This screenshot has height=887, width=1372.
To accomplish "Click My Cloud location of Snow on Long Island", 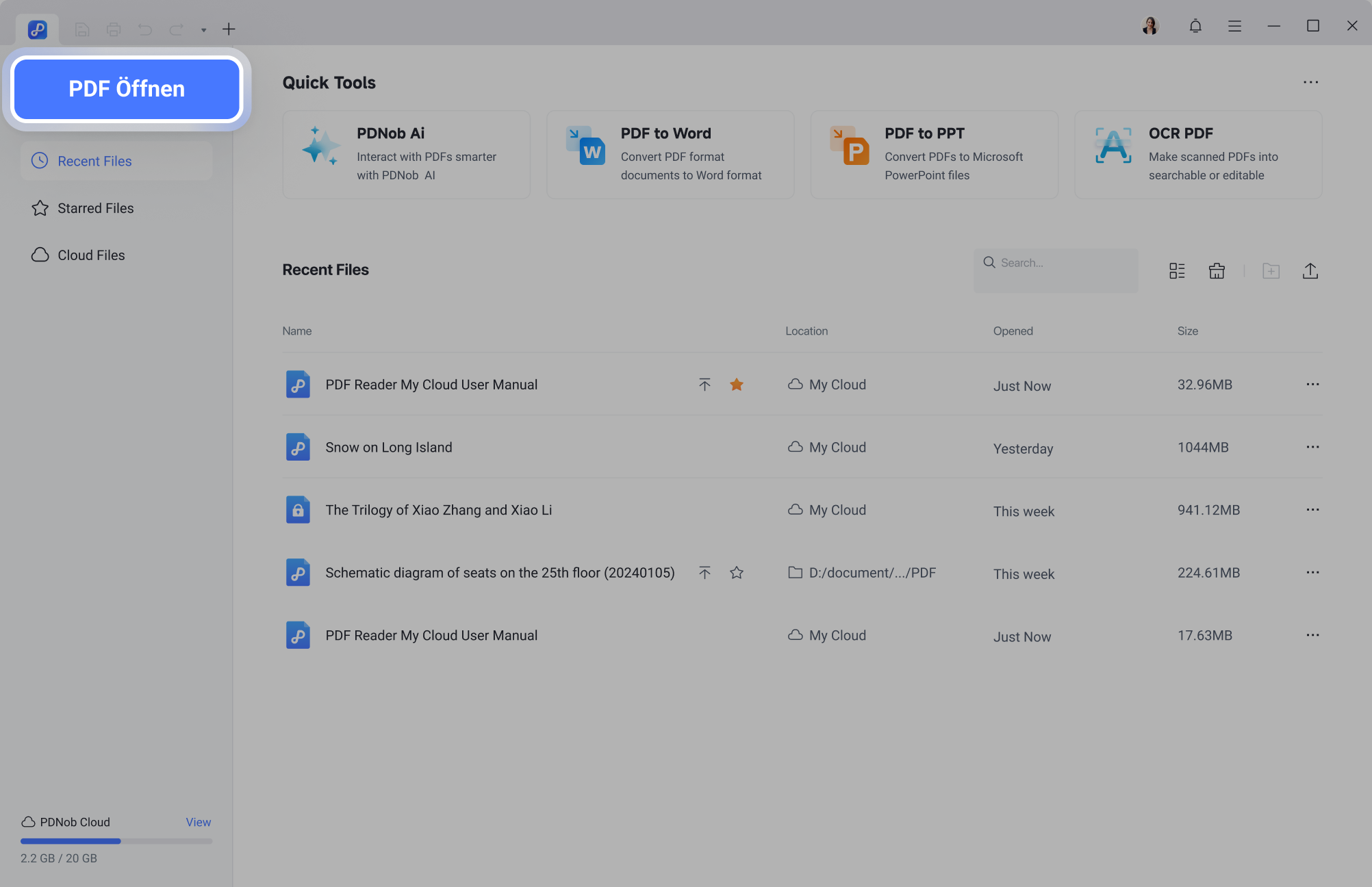I will (827, 448).
